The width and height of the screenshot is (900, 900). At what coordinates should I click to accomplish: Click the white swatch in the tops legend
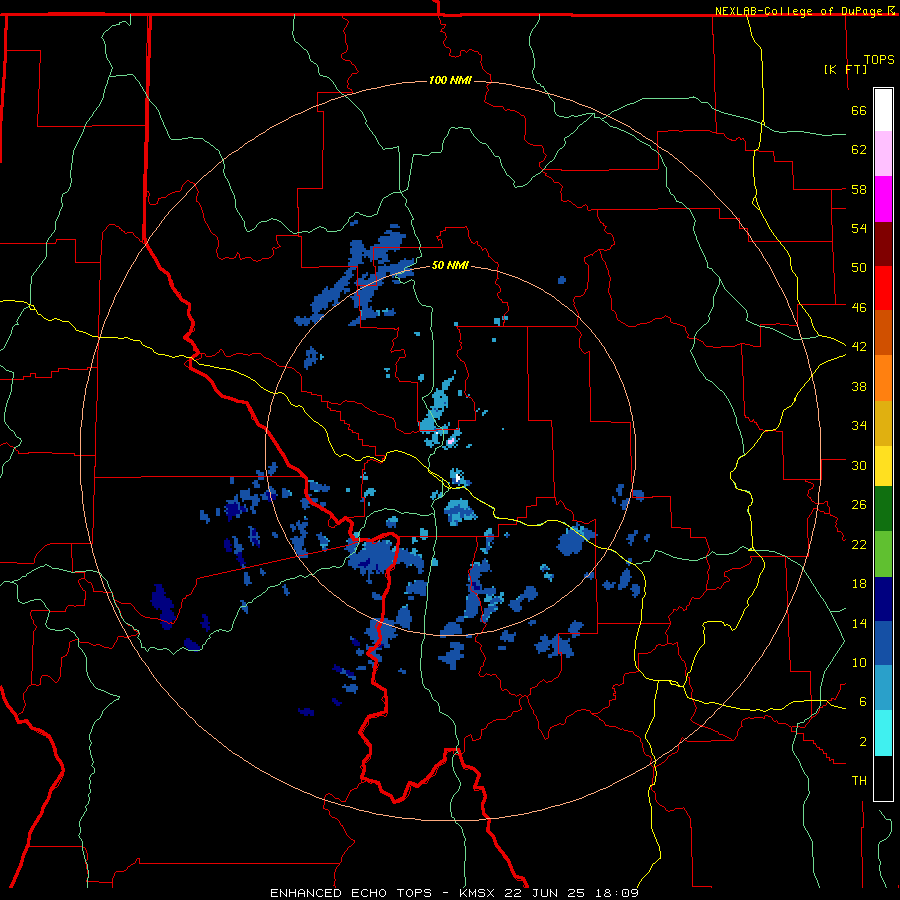pyautogui.click(x=883, y=110)
